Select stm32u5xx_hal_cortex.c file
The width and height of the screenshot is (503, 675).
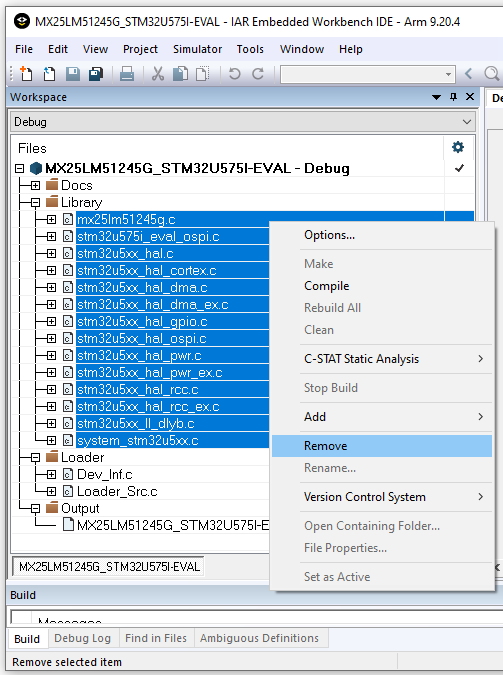pyautogui.click(x=146, y=270)
